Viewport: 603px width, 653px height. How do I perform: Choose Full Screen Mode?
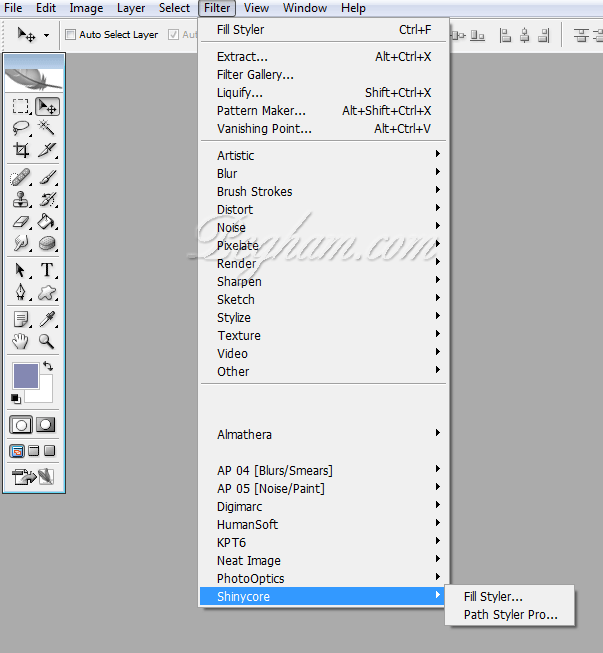coord(50,451)
